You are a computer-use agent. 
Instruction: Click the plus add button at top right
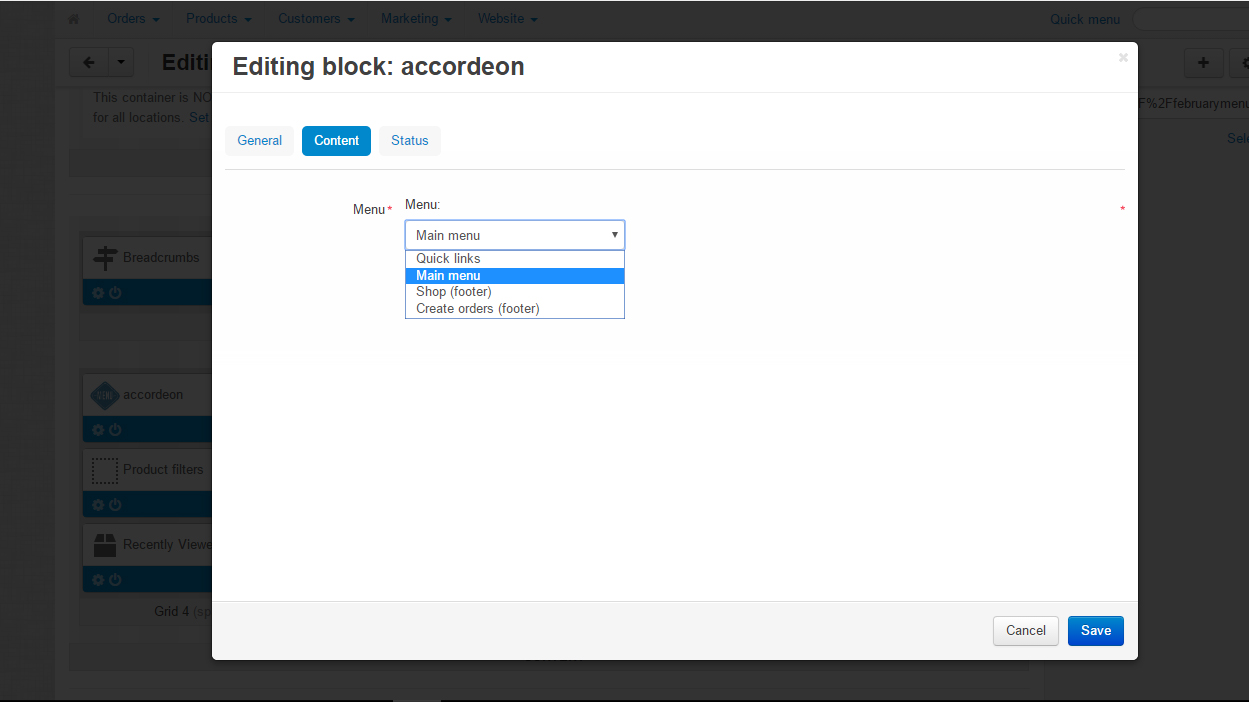[1203, 63]
